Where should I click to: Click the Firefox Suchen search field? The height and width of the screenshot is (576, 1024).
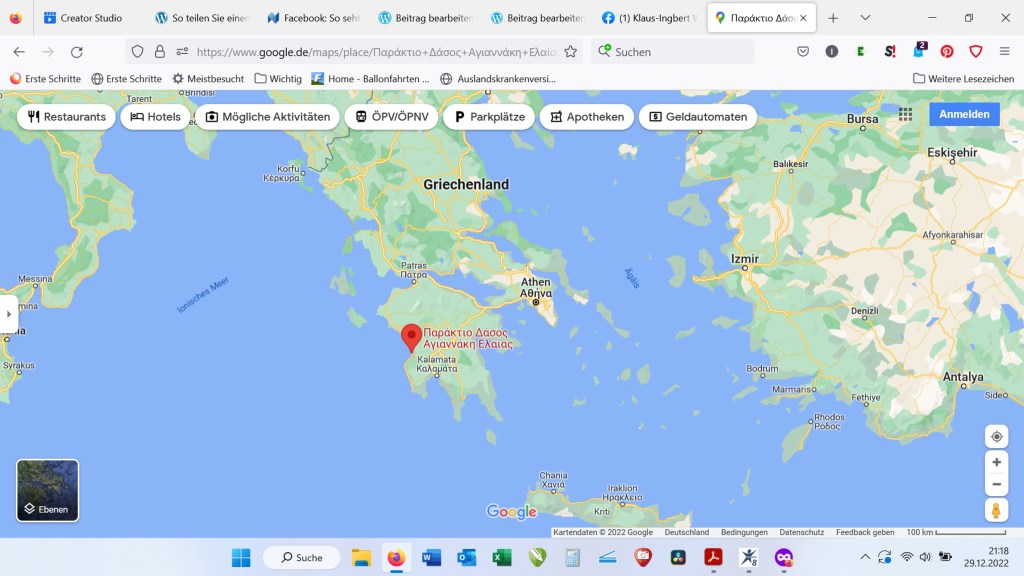680,52
